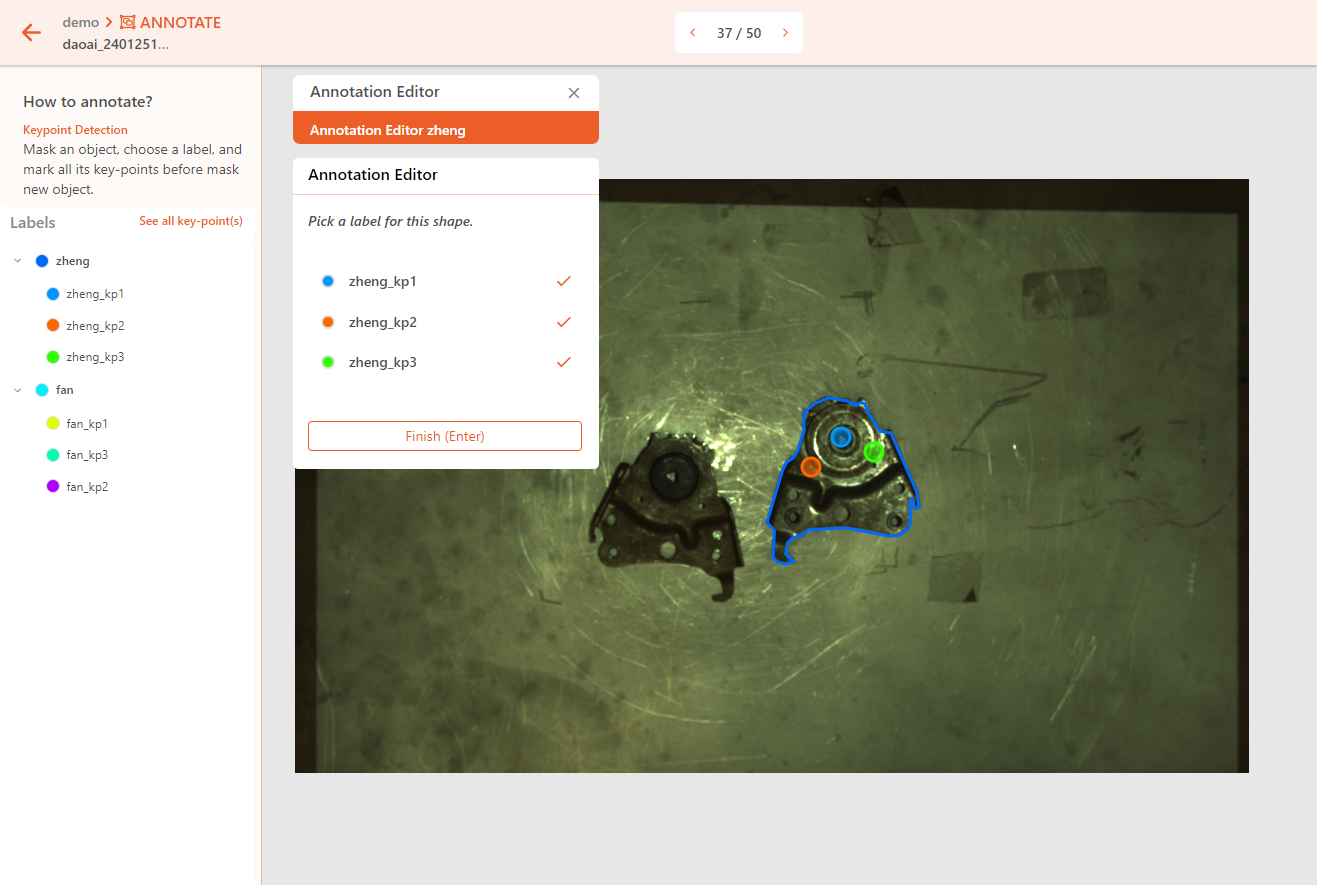
Task: Select the zheng label in sidebar
Action: (x=73, y=261)
